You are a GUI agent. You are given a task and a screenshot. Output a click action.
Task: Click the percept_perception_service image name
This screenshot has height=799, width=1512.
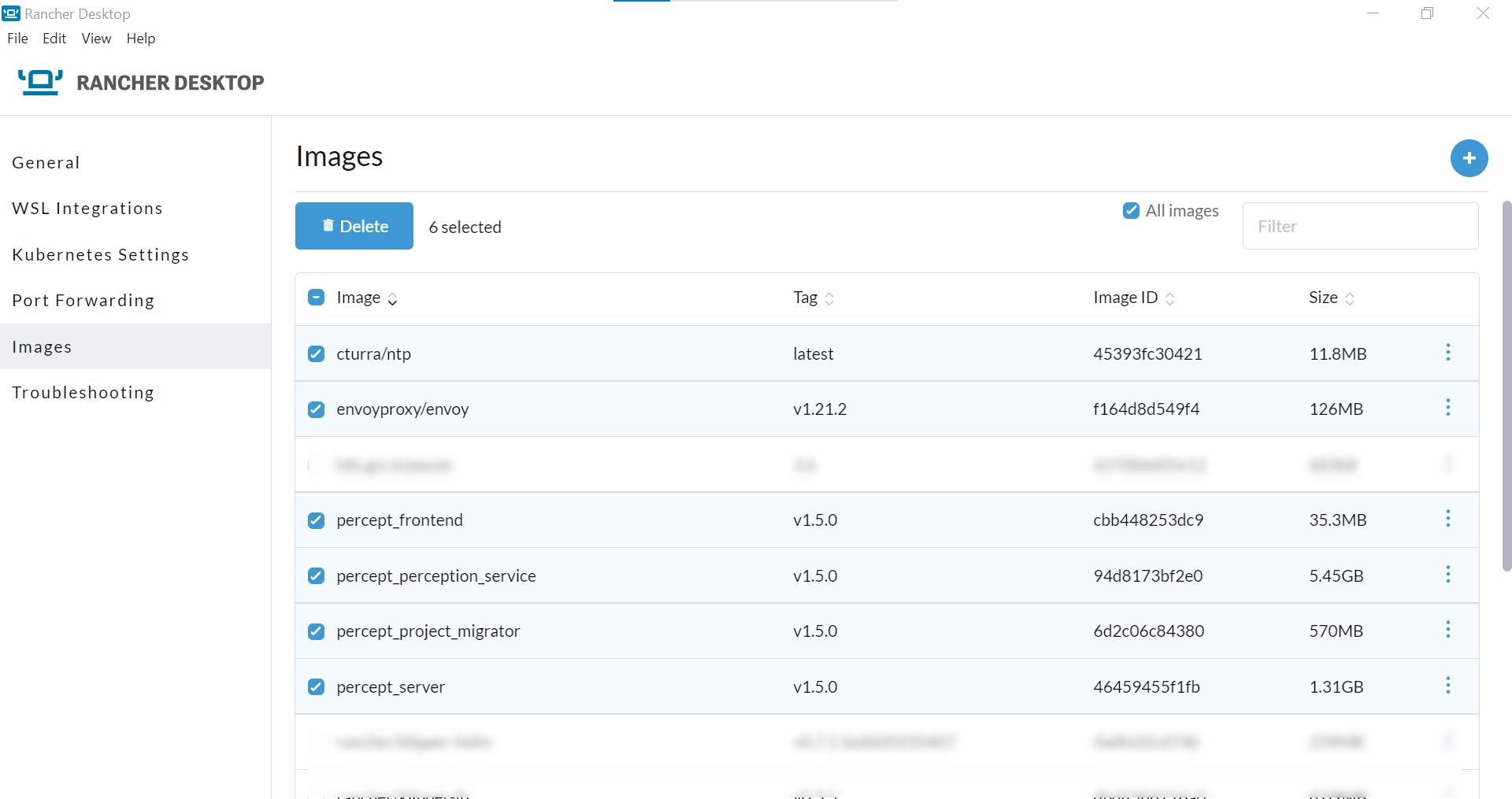coord(436,576)
